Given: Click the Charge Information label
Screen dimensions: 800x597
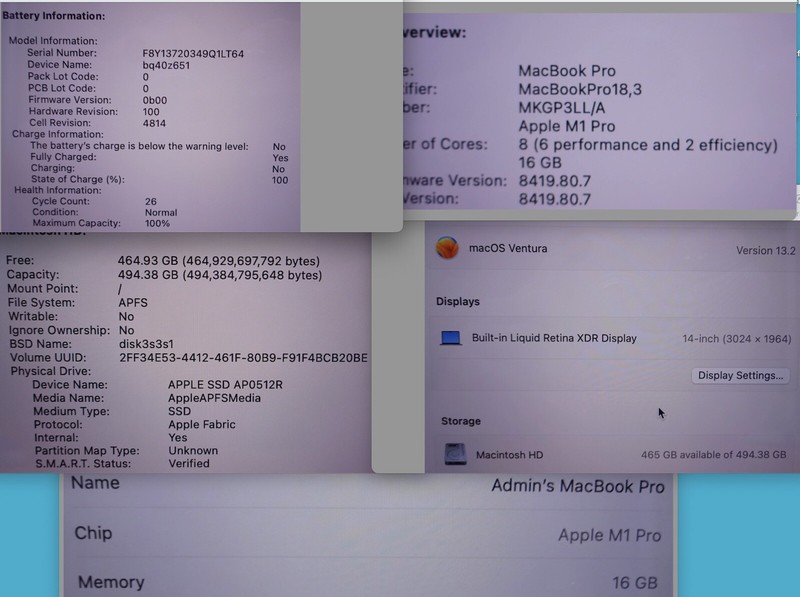Looking at the screenshot, I should (x=58, y=134).
